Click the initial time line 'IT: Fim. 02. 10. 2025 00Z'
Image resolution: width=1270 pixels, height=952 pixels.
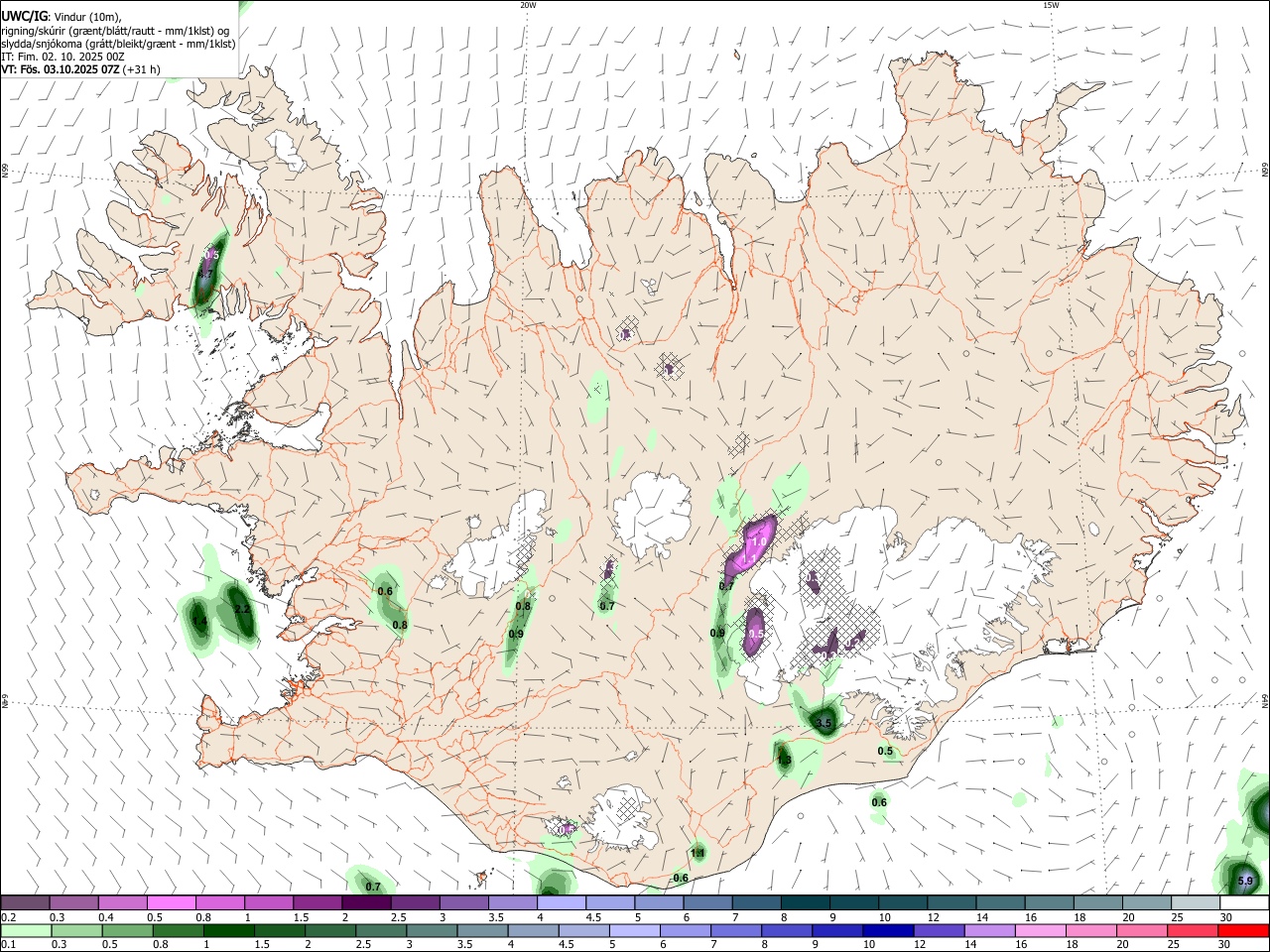coord(63,57)
